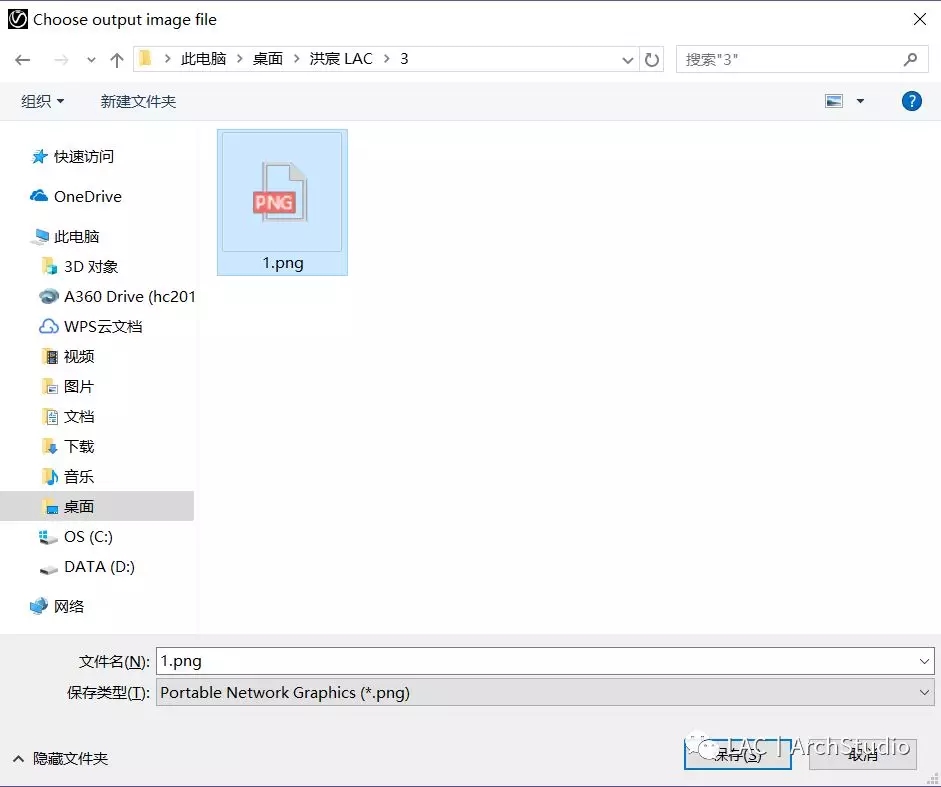
Task: Expand the file name dropdown arrow
Action: coord(924,661)
